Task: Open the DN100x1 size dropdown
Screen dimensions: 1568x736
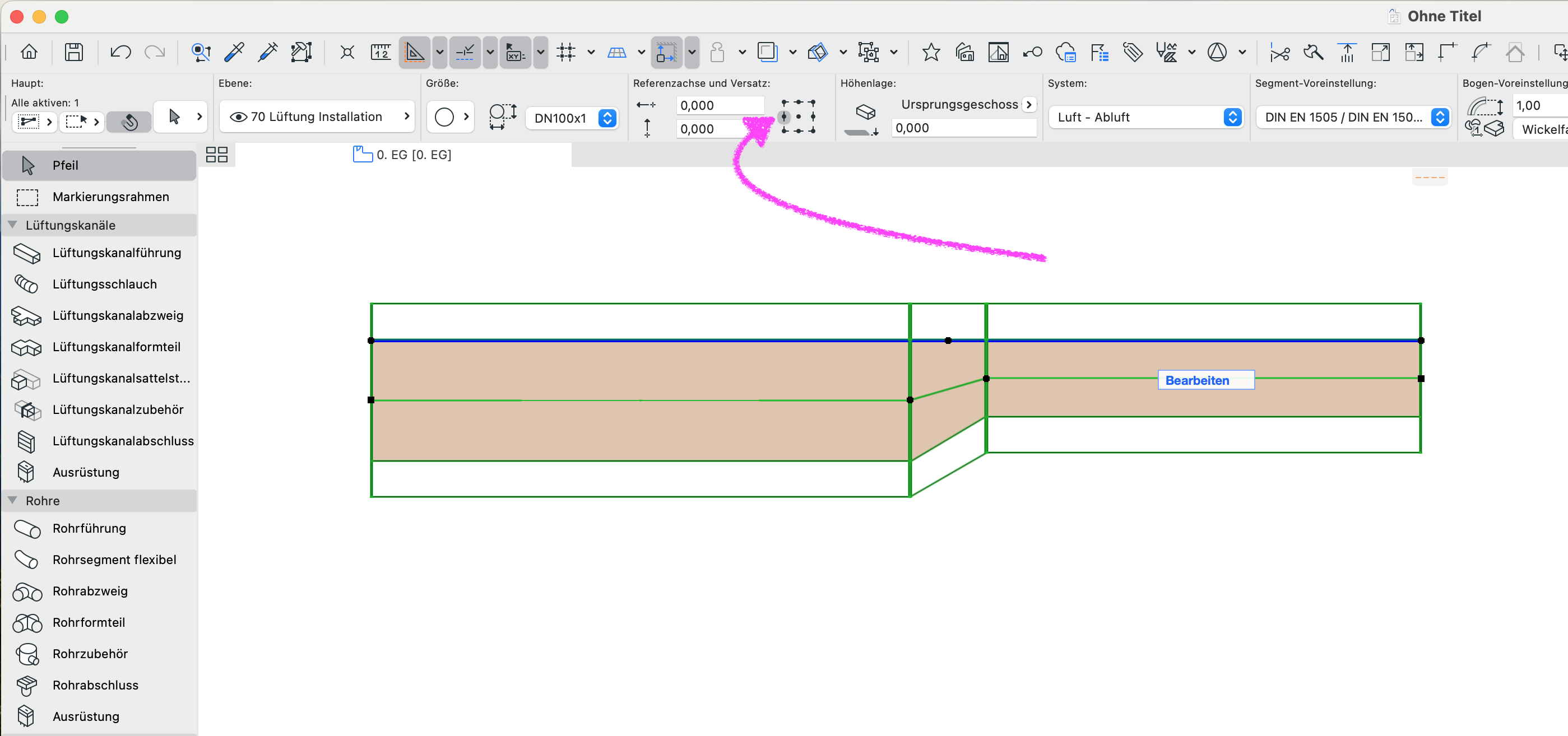Action: pyautogui.click(x=572, y=118)
